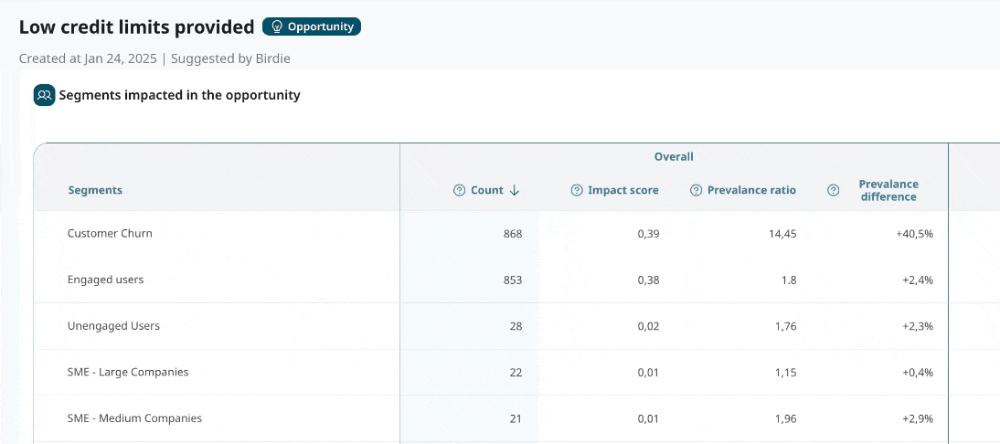Select SME - Medium Companies segment

(x=134, y=418)
